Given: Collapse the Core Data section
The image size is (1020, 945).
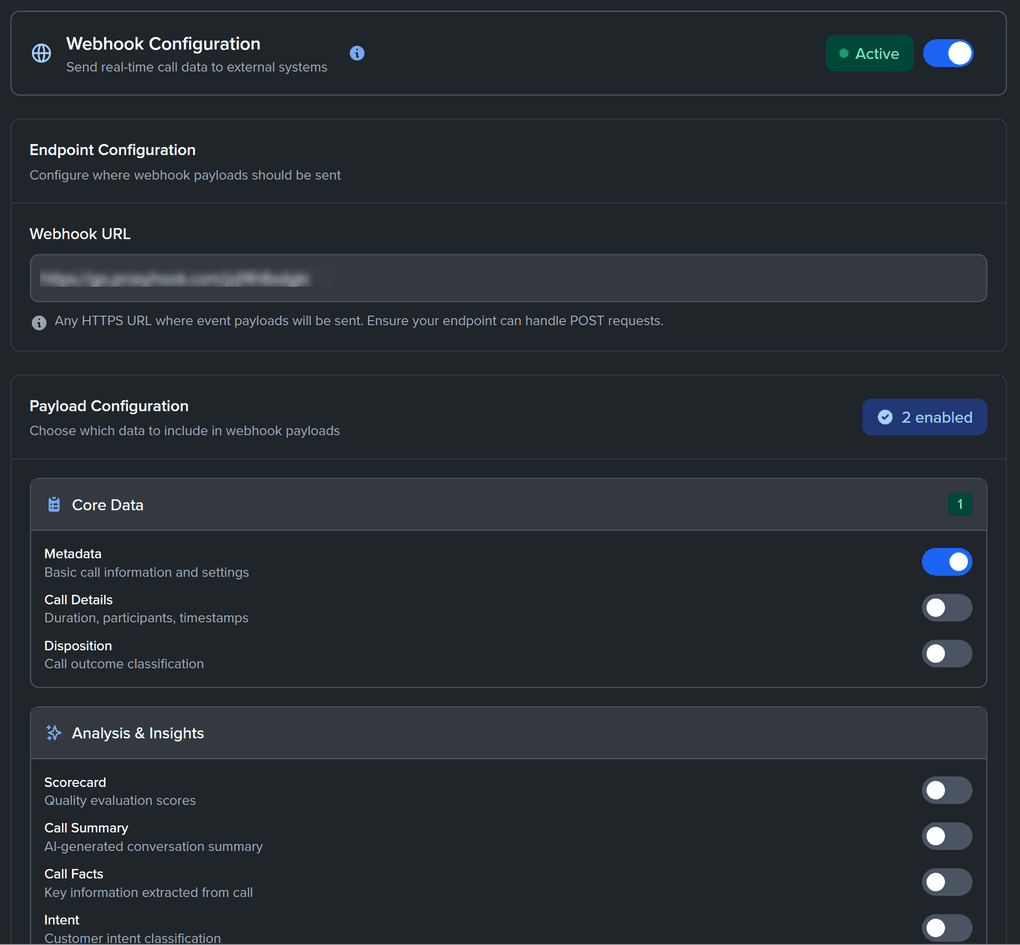Looking at the screenshot, I should click(x=500, y=504).
